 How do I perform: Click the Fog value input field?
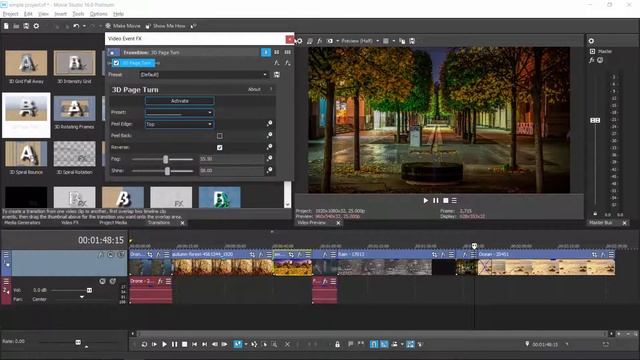(231, 159)
